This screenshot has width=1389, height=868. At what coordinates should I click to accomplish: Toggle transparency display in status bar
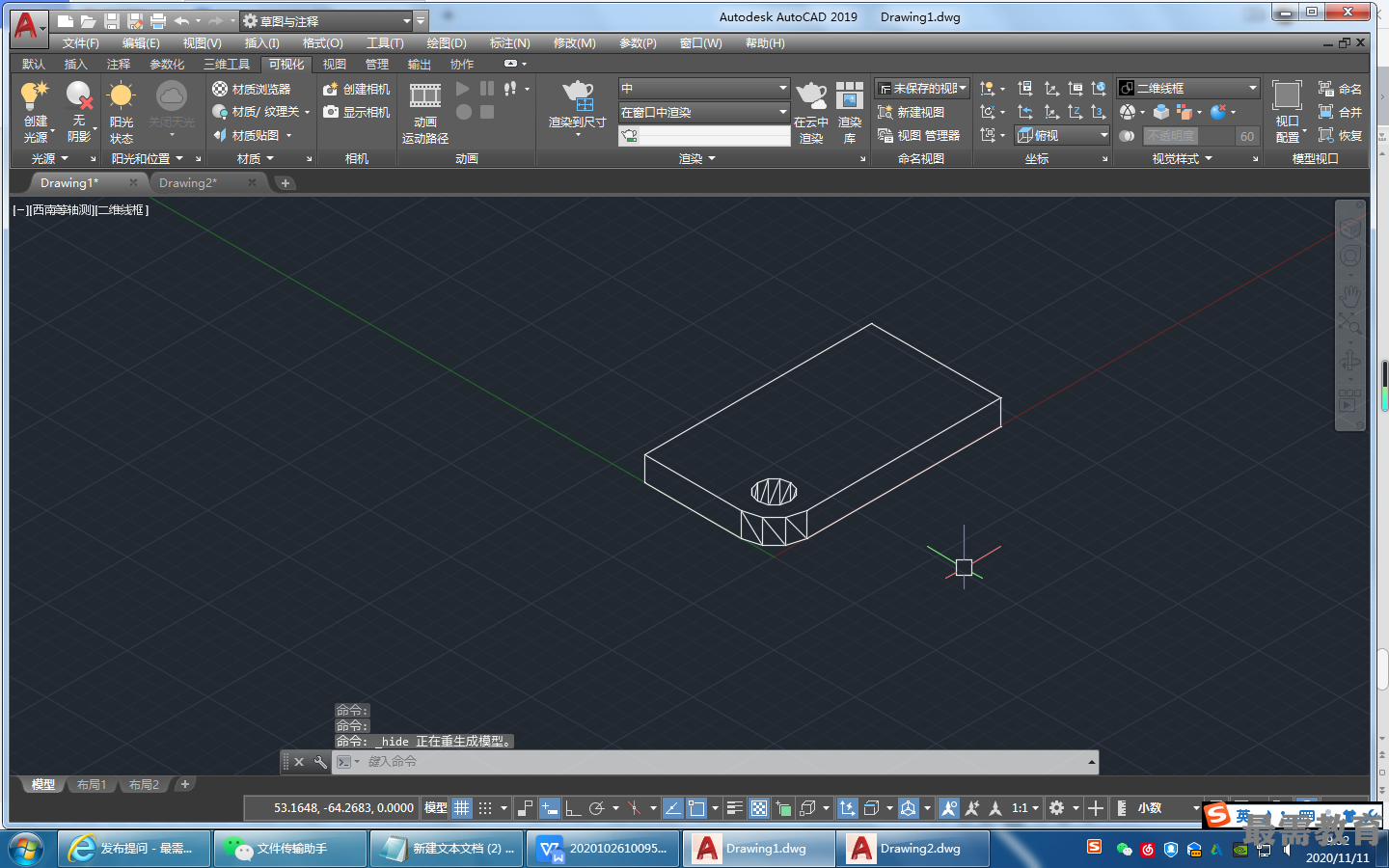(759, 808)
